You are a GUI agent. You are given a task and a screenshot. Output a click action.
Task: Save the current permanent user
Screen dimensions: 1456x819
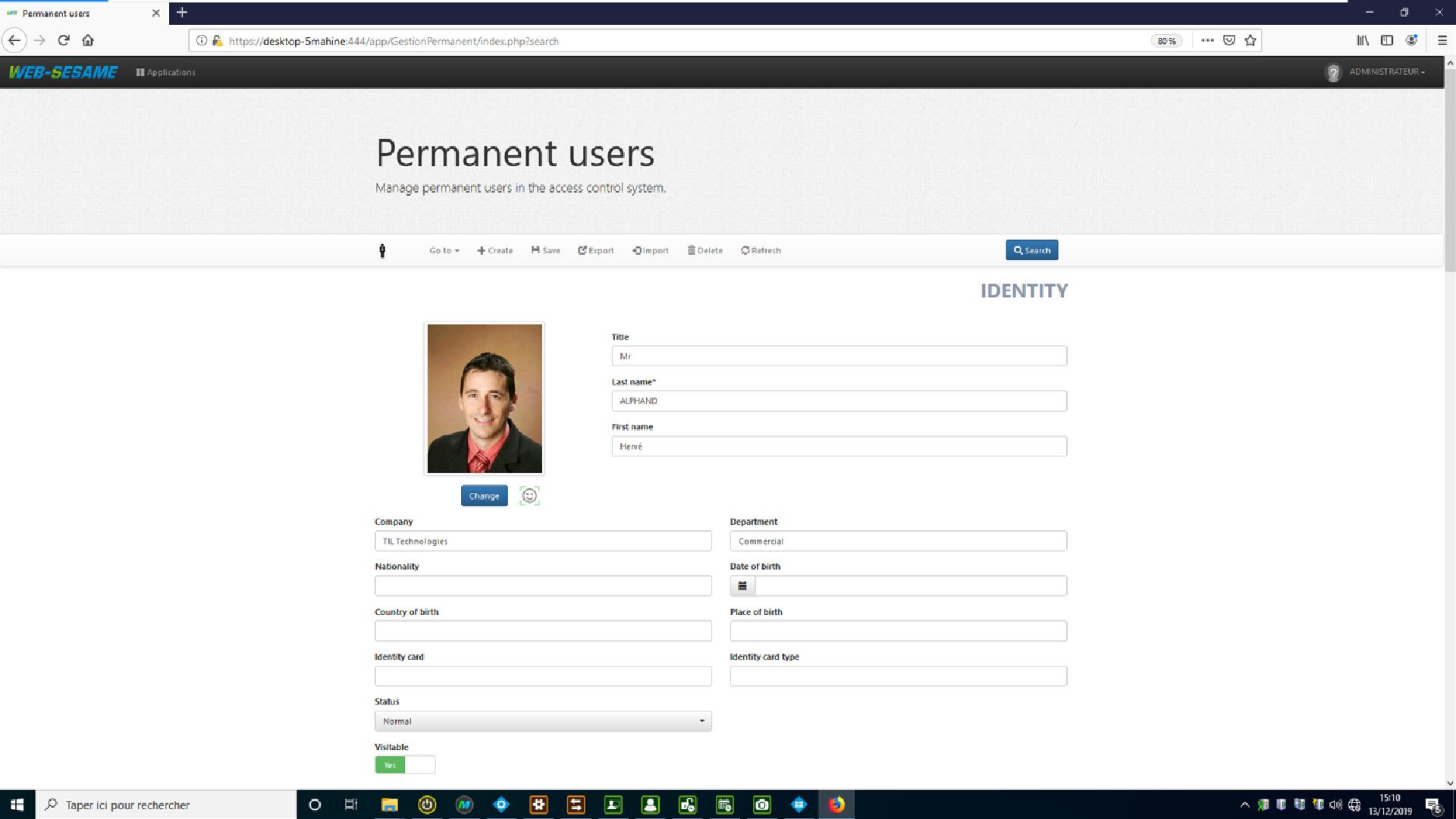click(545, 250)
